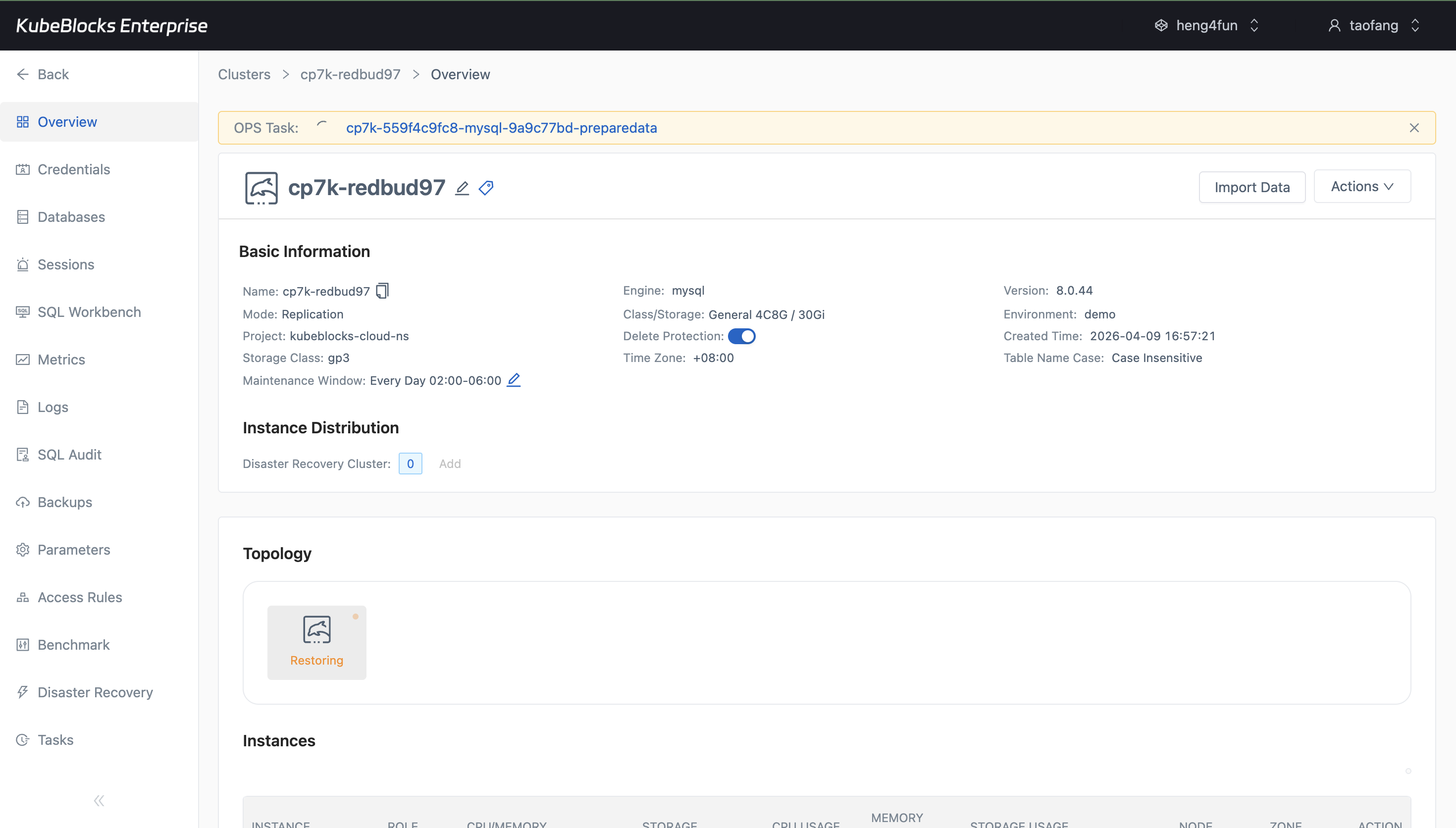Go to SQL Audit page
Viewport: 1456px width, 828px height.
68,455
